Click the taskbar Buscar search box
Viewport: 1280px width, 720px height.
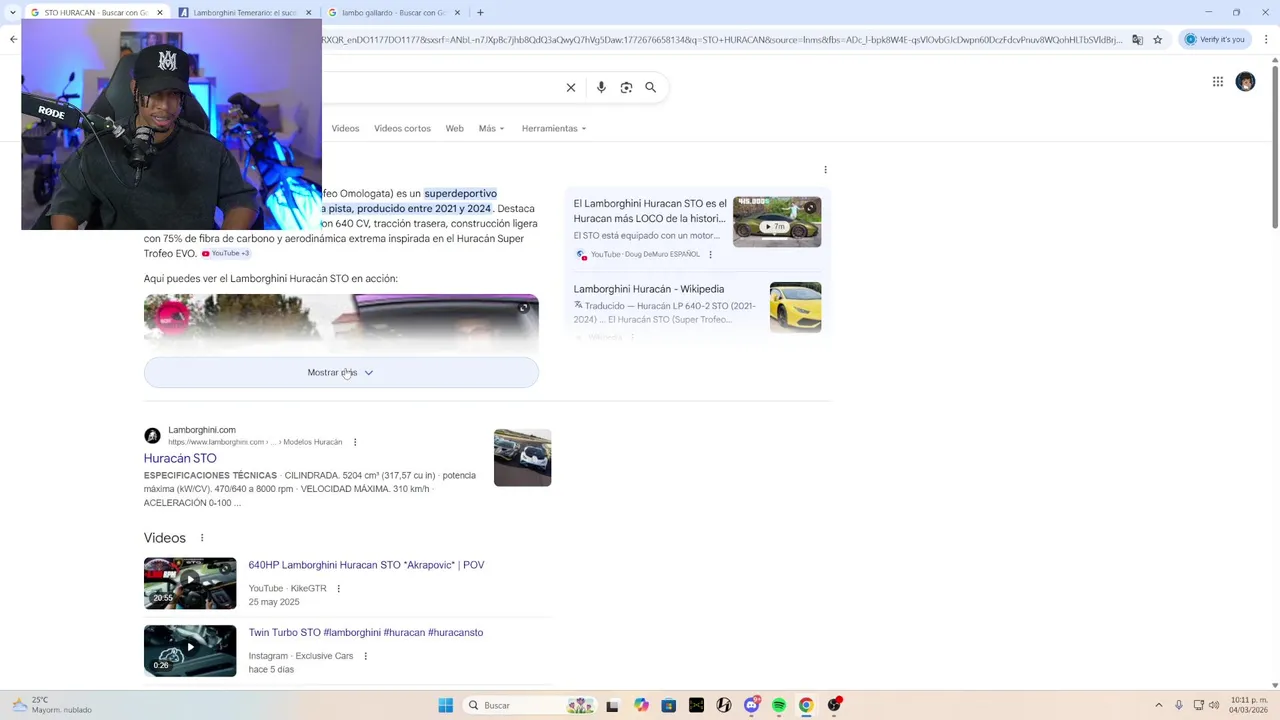point(530,705)
